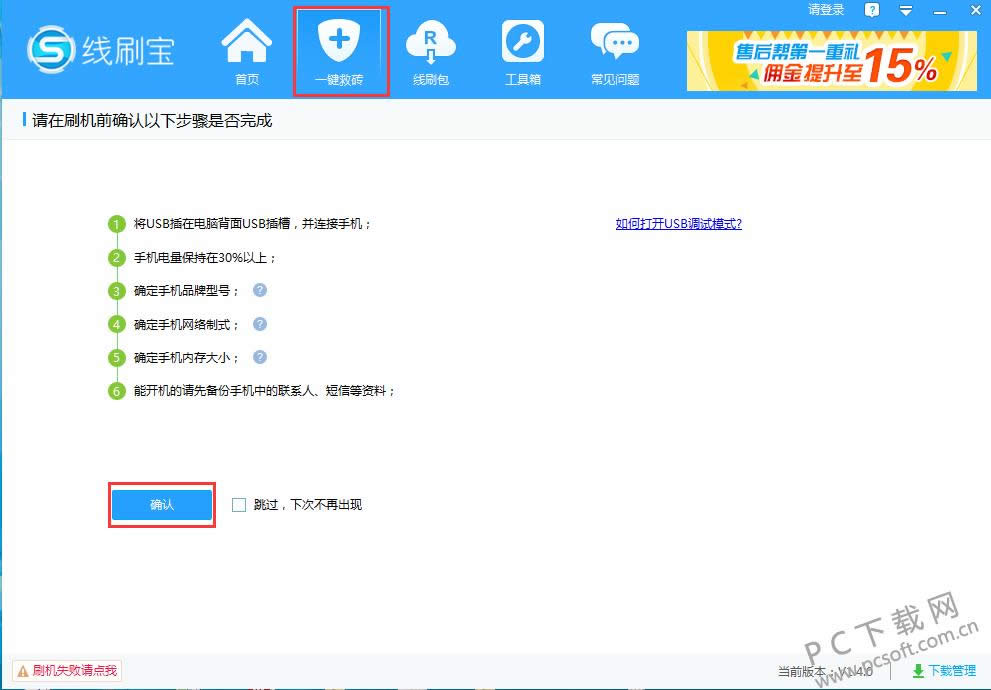Open 下载管理 via the green download icon
Viewport: 991px width, 690px height.
point(919,671)
